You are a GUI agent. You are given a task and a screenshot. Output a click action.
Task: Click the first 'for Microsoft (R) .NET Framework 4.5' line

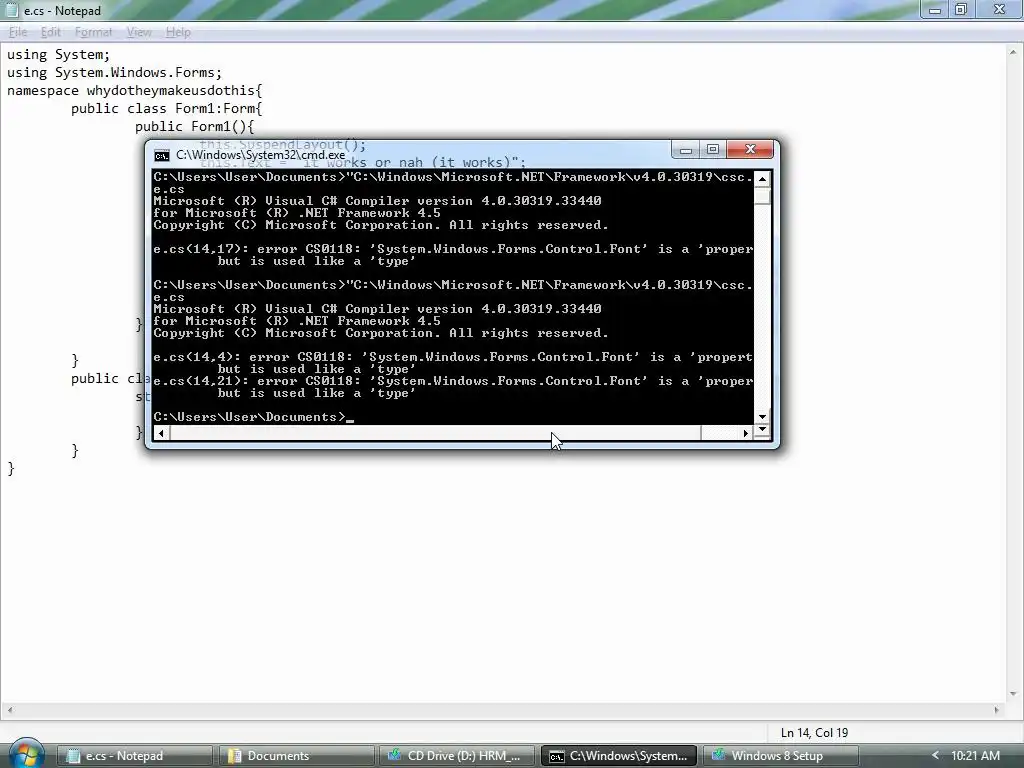(297, 213)
